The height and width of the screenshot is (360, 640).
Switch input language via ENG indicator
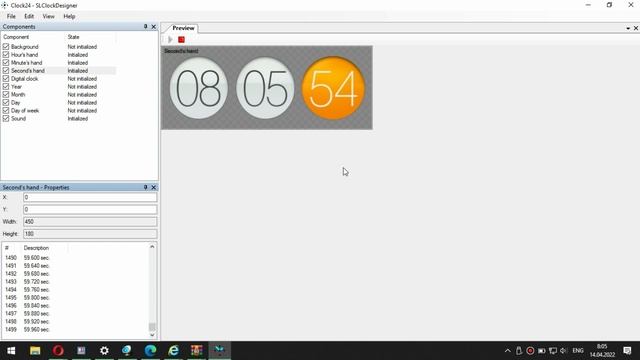click(x=578, y=351)
